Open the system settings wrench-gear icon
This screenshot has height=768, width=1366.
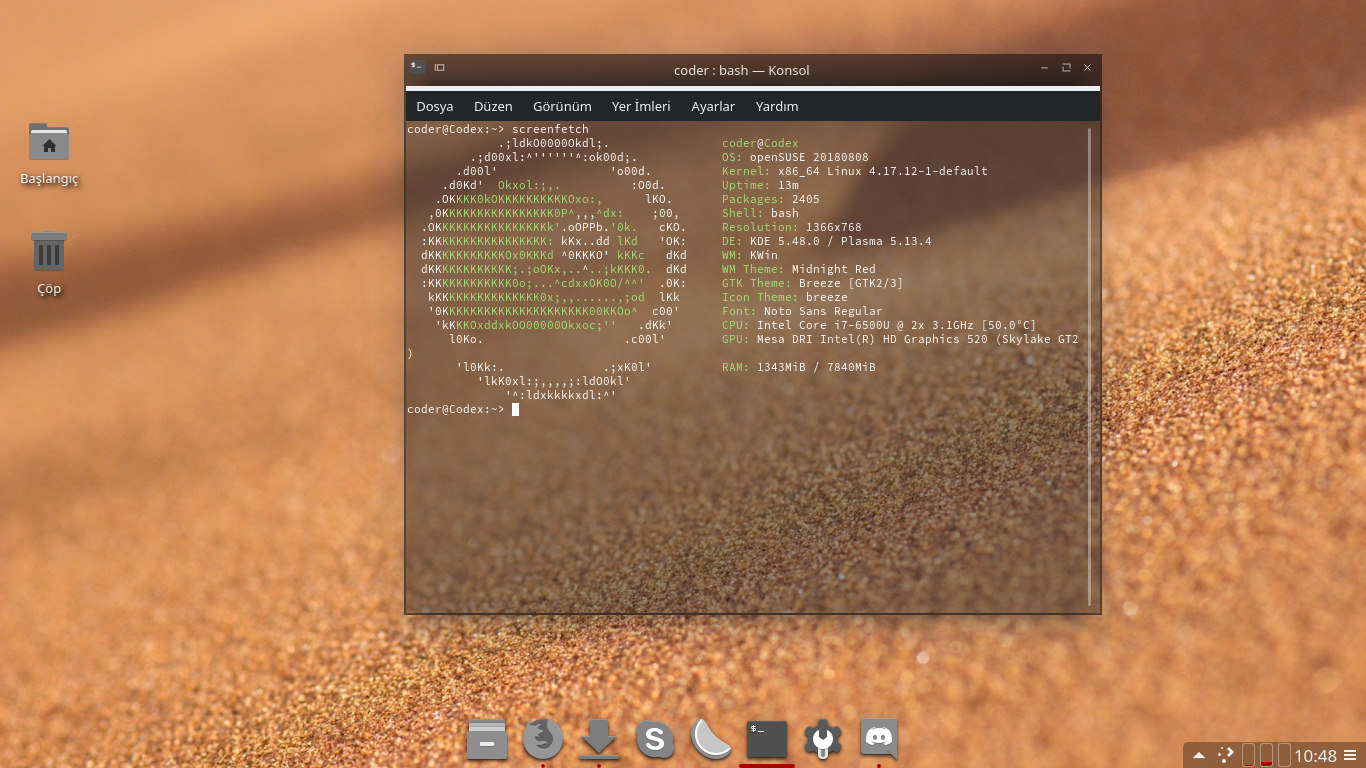point(823,740)
